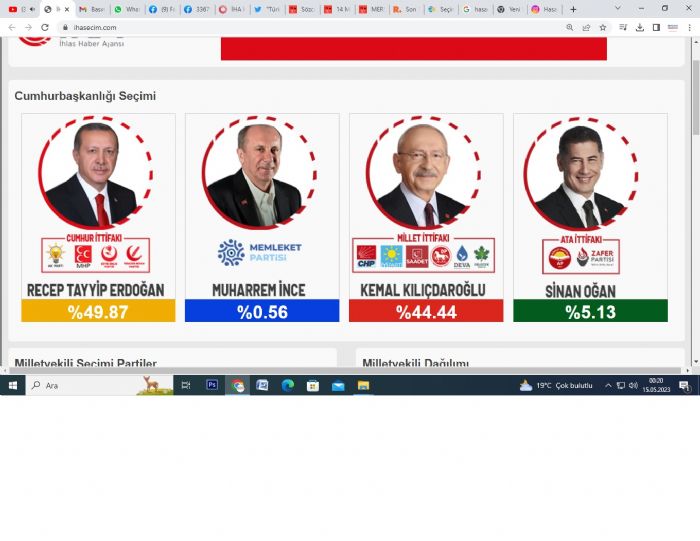Mute the YouTube tab's audio icon
This screenshot has height=541, width=700.
(32, 9)
